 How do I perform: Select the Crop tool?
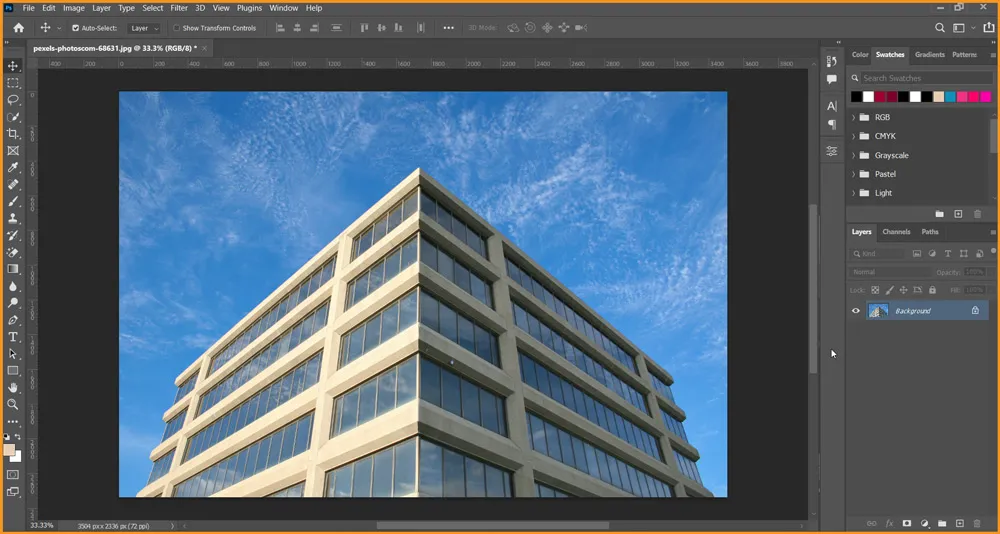[x=13, y=134]
